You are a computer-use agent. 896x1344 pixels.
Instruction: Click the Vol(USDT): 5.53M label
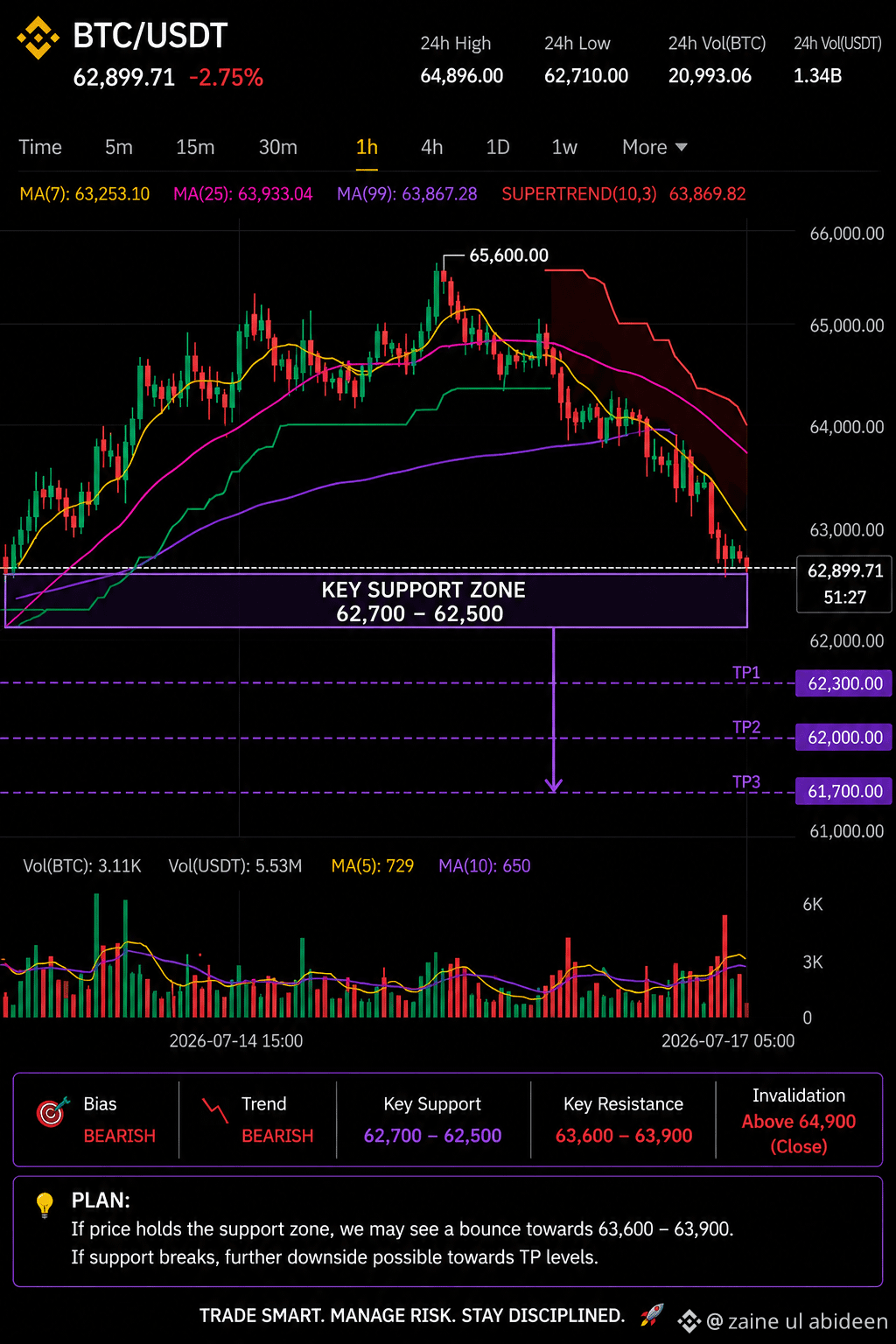tap(235, 866)
